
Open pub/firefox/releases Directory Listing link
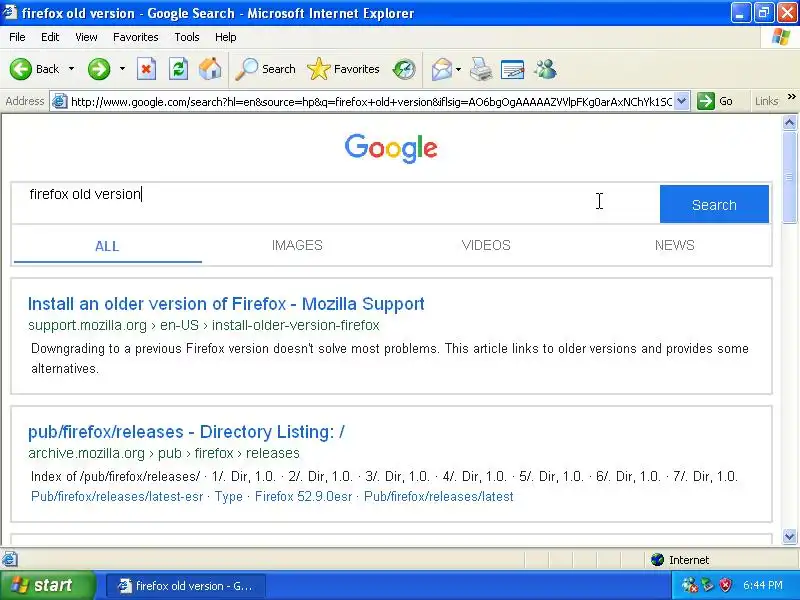click(x=186, y=432)
